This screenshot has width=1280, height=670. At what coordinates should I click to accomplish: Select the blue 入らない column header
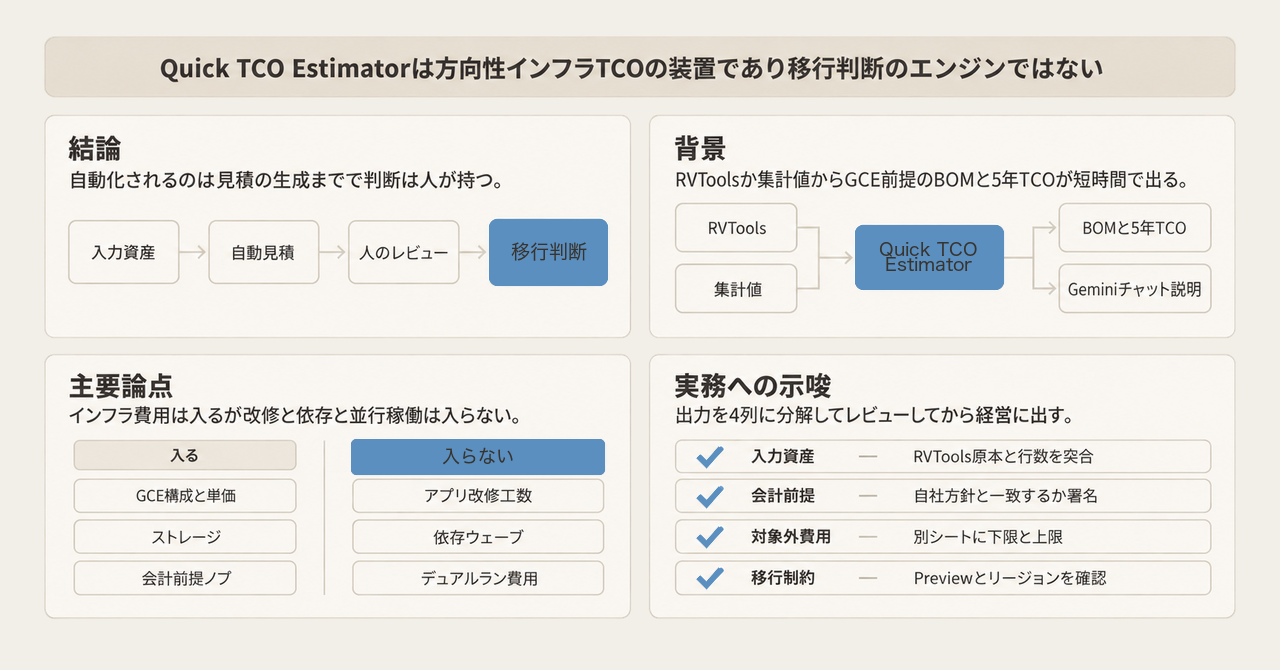(478, 456)
